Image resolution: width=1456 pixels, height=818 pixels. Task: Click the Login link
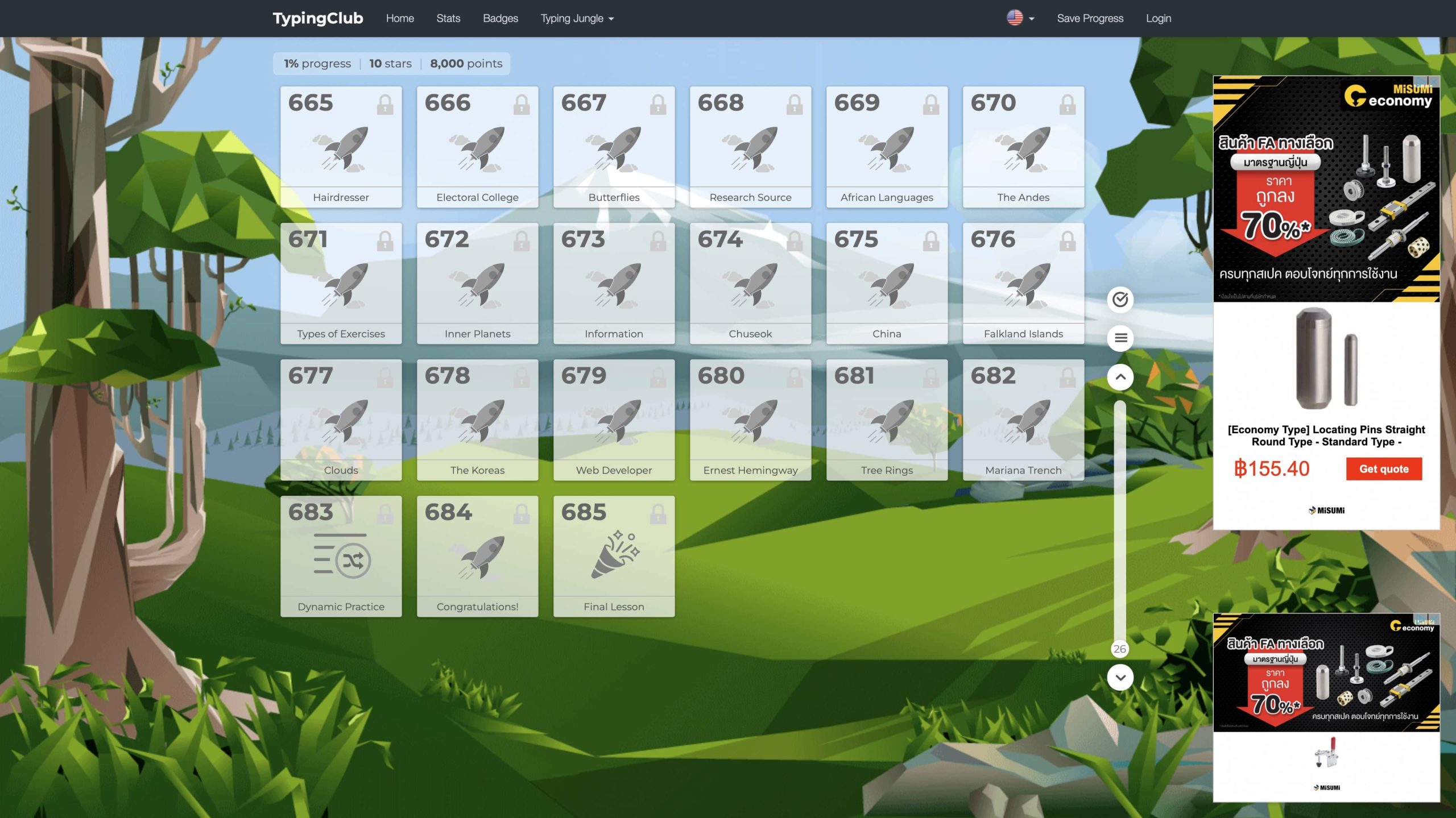[1158, 18]
